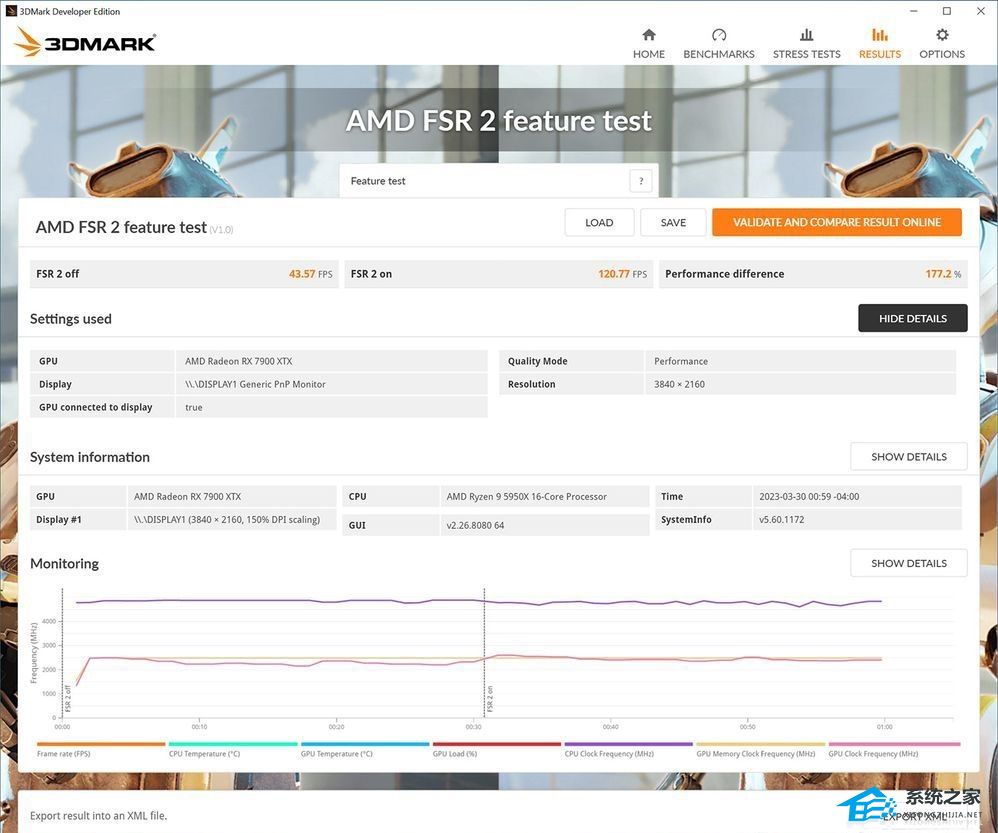Screen dimensions: 998x833
Task: Open the Benchmarks gauge icon
Action: click(x=718, y=35)
